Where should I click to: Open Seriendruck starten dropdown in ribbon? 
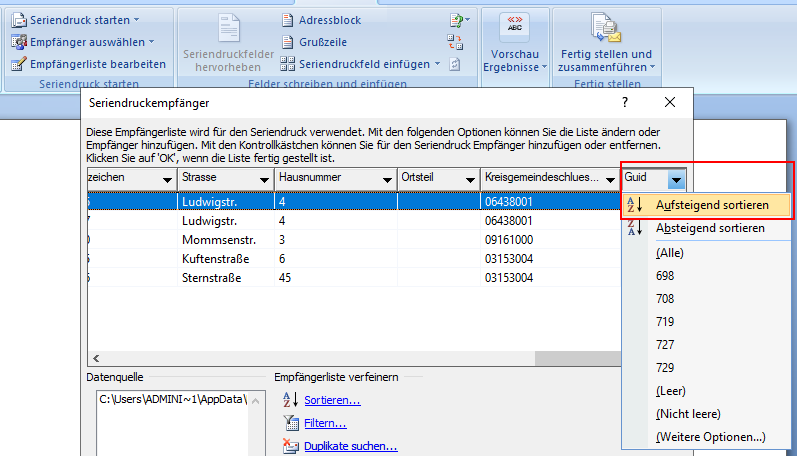coord(85,20)
